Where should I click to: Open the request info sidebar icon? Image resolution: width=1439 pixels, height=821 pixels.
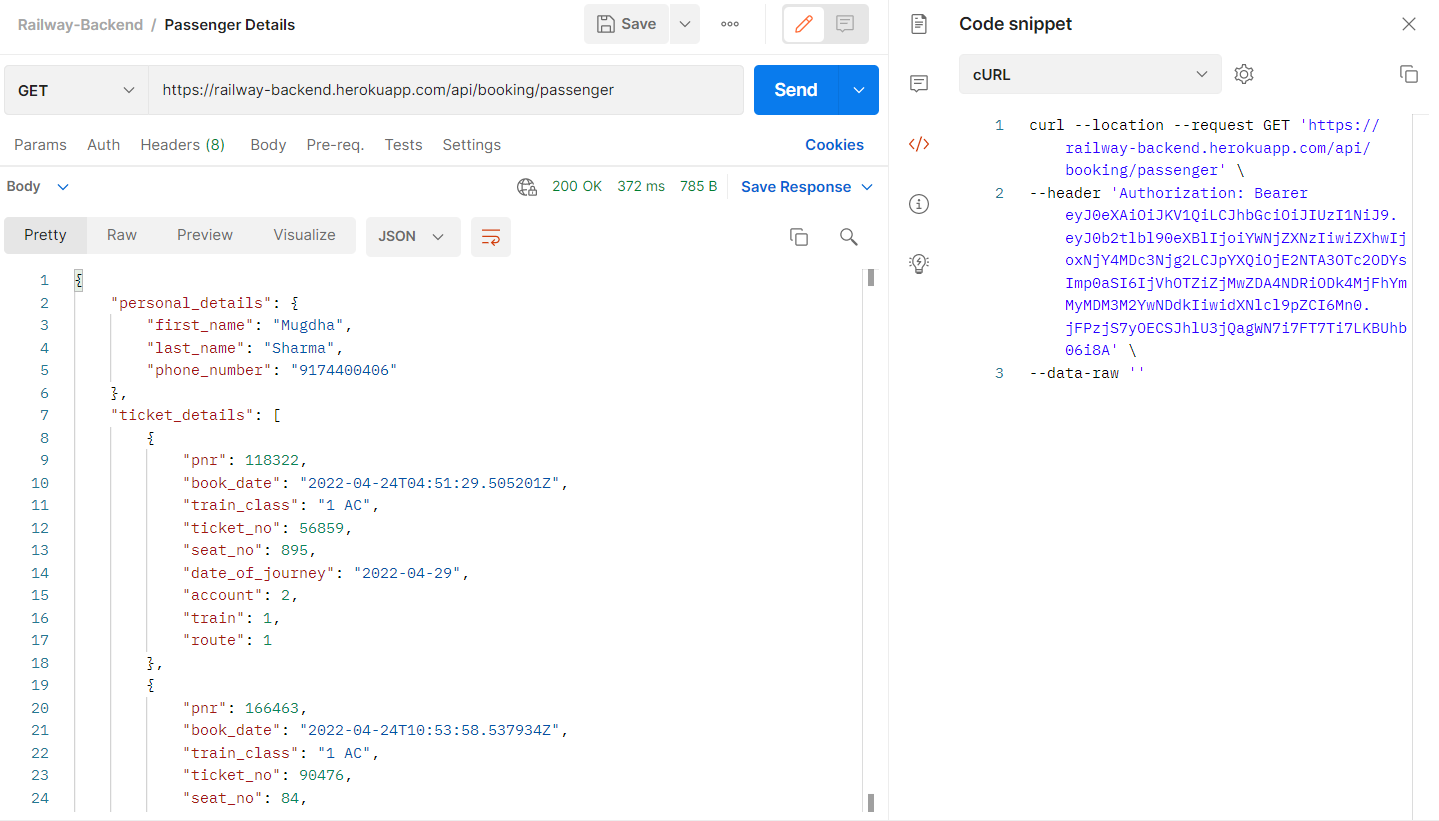[x=919, y=204]
